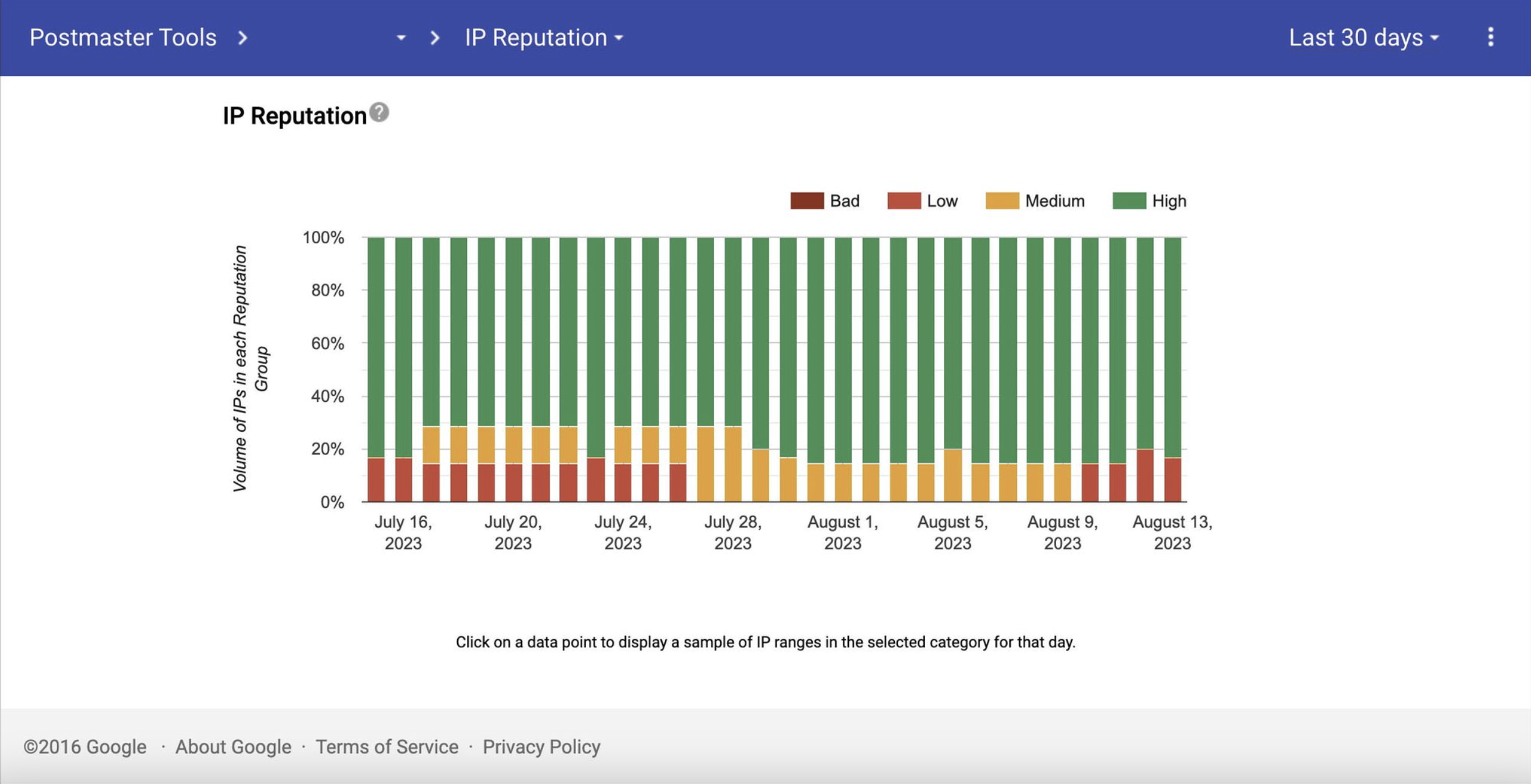The image size is (1531, 784).
Task: Click the Medium legend color swatch
Action: (x=1002, y=201)
